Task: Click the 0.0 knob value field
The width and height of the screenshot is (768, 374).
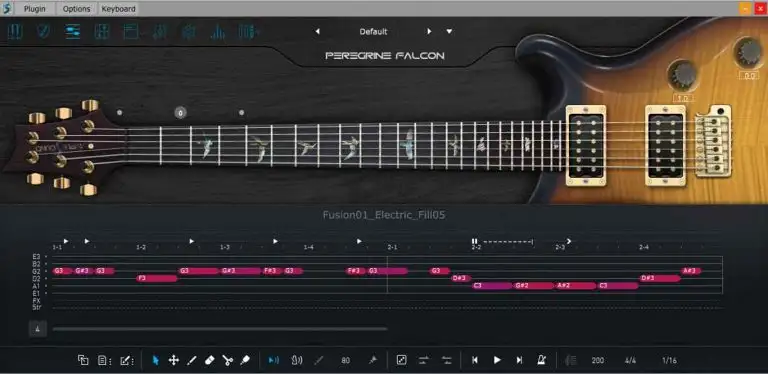Action: click(x=749, y=76)
